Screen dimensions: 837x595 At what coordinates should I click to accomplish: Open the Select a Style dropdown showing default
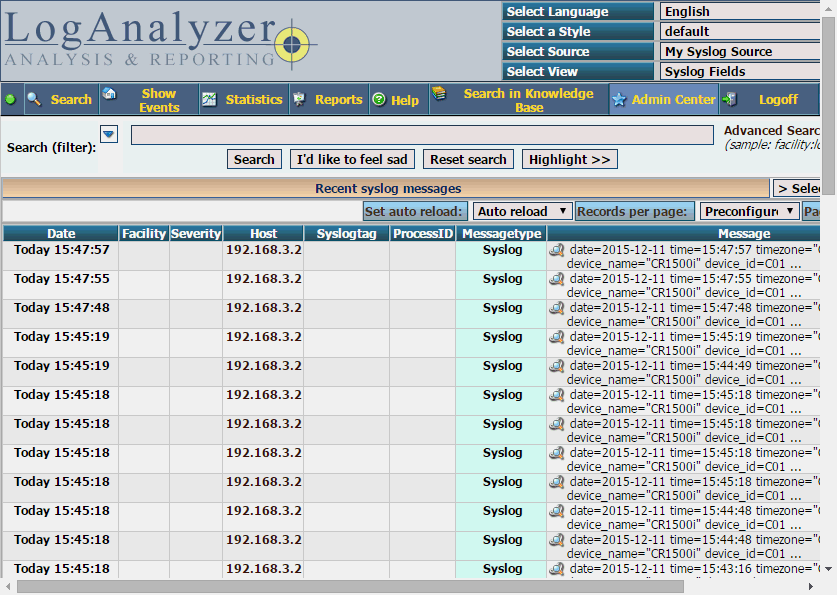point(740,31)
